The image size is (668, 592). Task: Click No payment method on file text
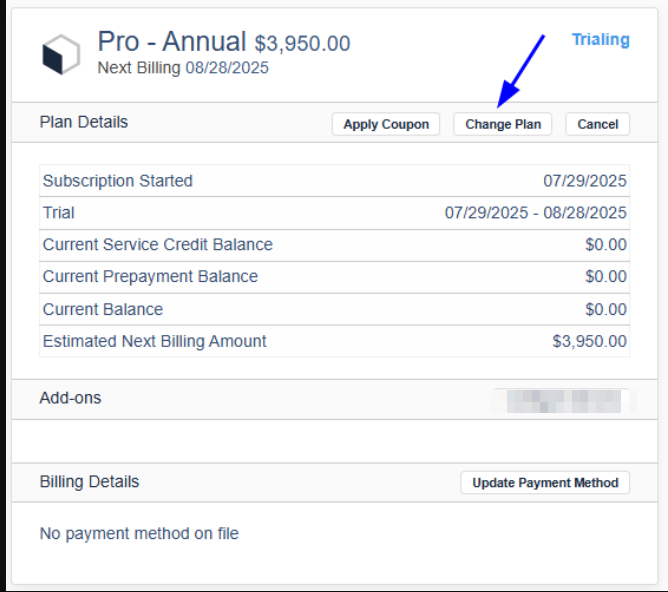(x=139, y=533)
